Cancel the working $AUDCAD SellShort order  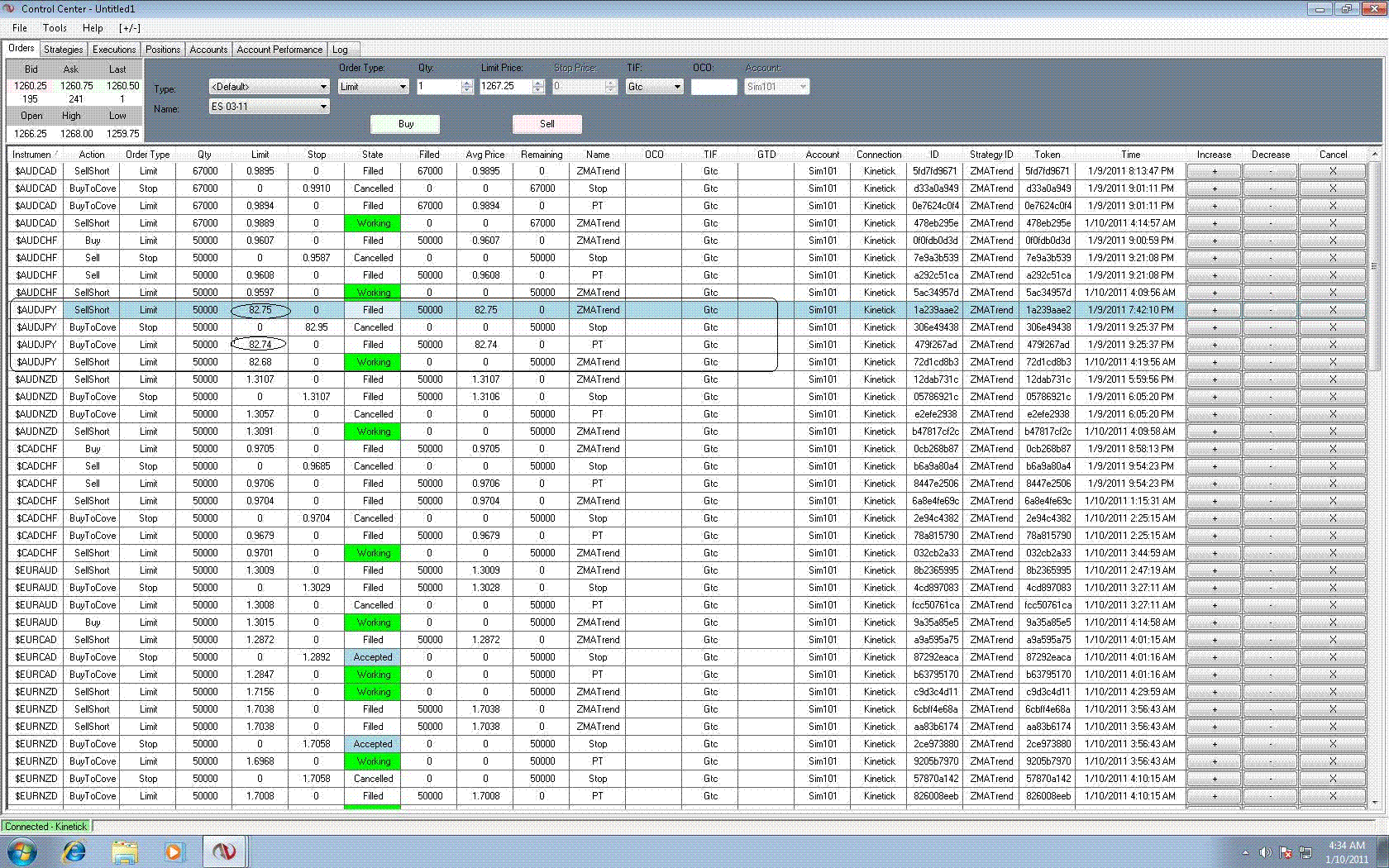1333,223
